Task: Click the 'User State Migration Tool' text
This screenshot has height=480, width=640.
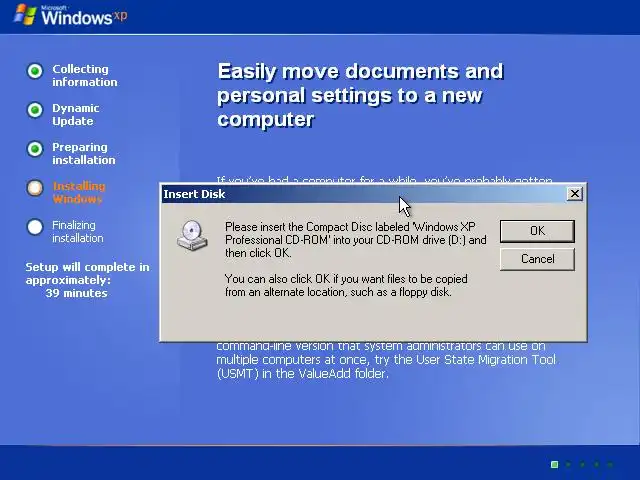Action: (x=486, y=360)
